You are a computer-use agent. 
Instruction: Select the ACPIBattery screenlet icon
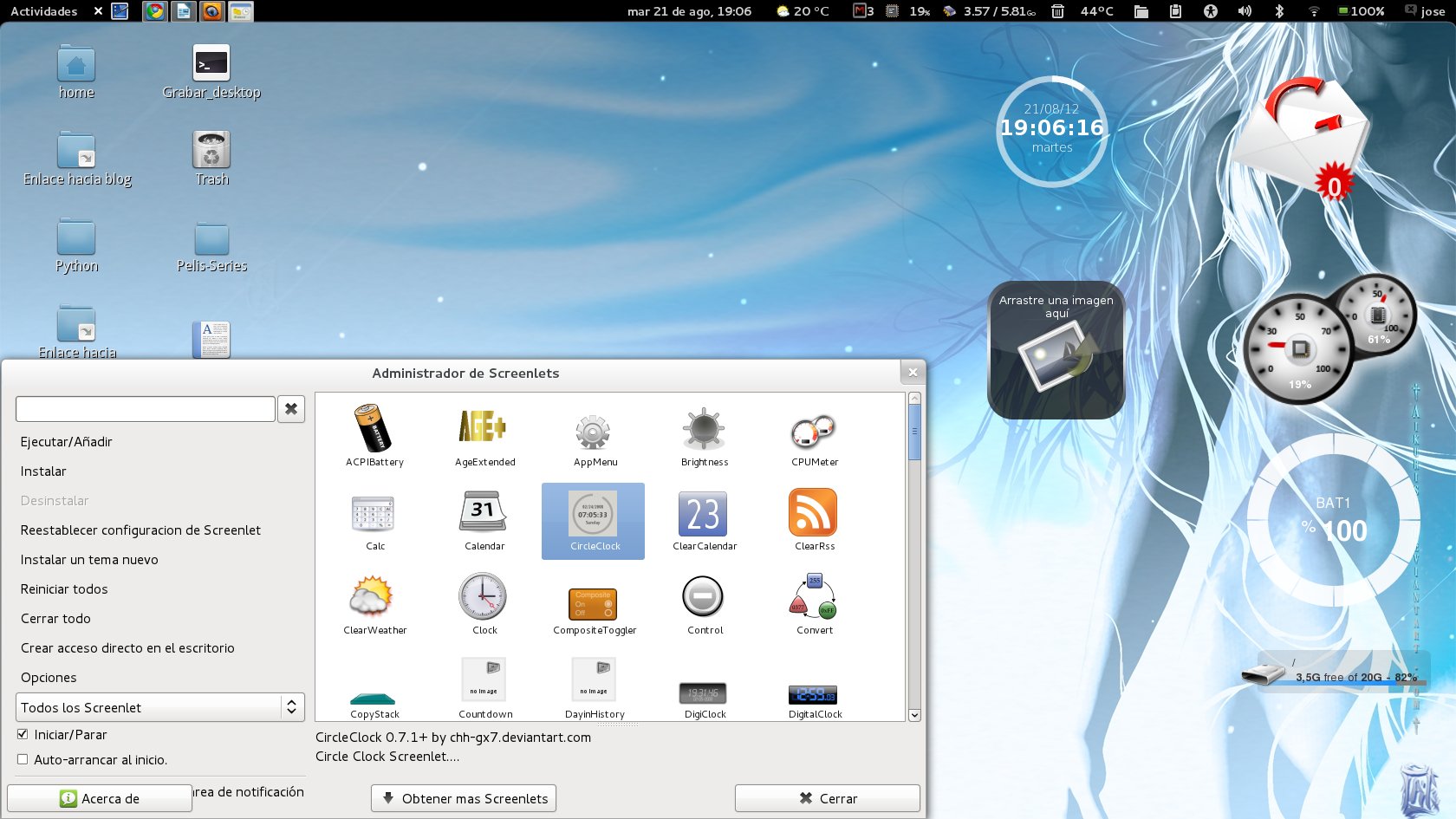374,431
